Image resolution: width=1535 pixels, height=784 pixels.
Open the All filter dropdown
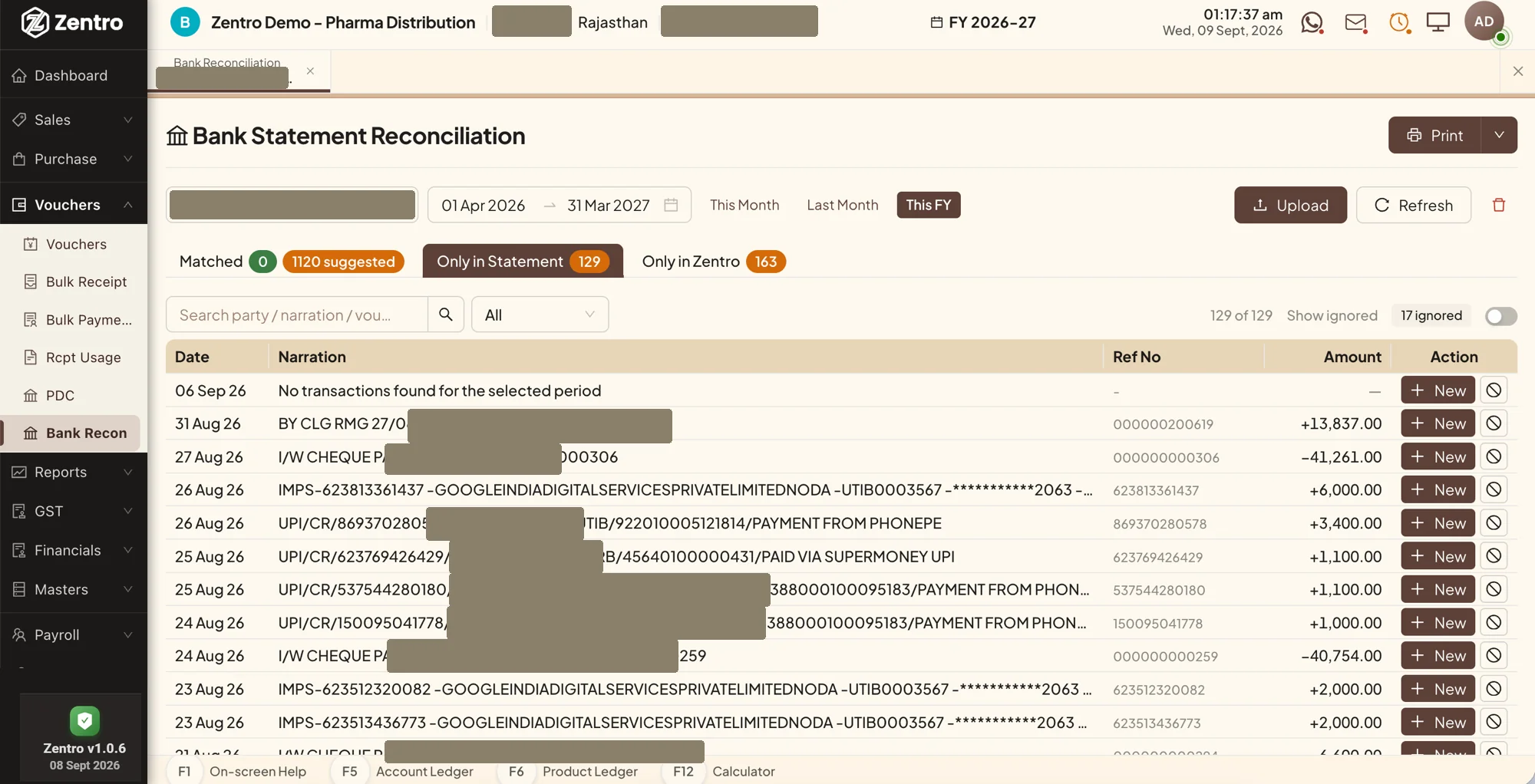coord(540,315)
